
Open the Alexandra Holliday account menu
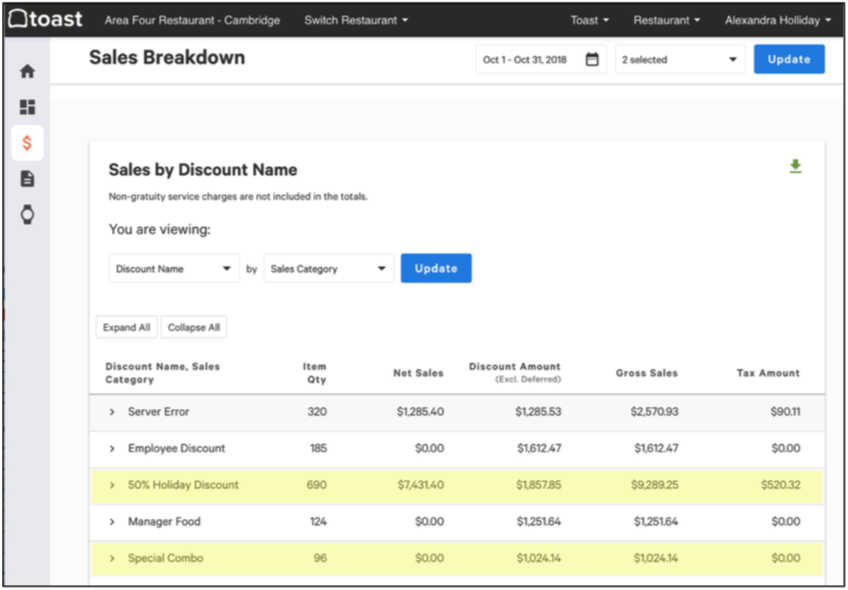(x=777, y=20)
